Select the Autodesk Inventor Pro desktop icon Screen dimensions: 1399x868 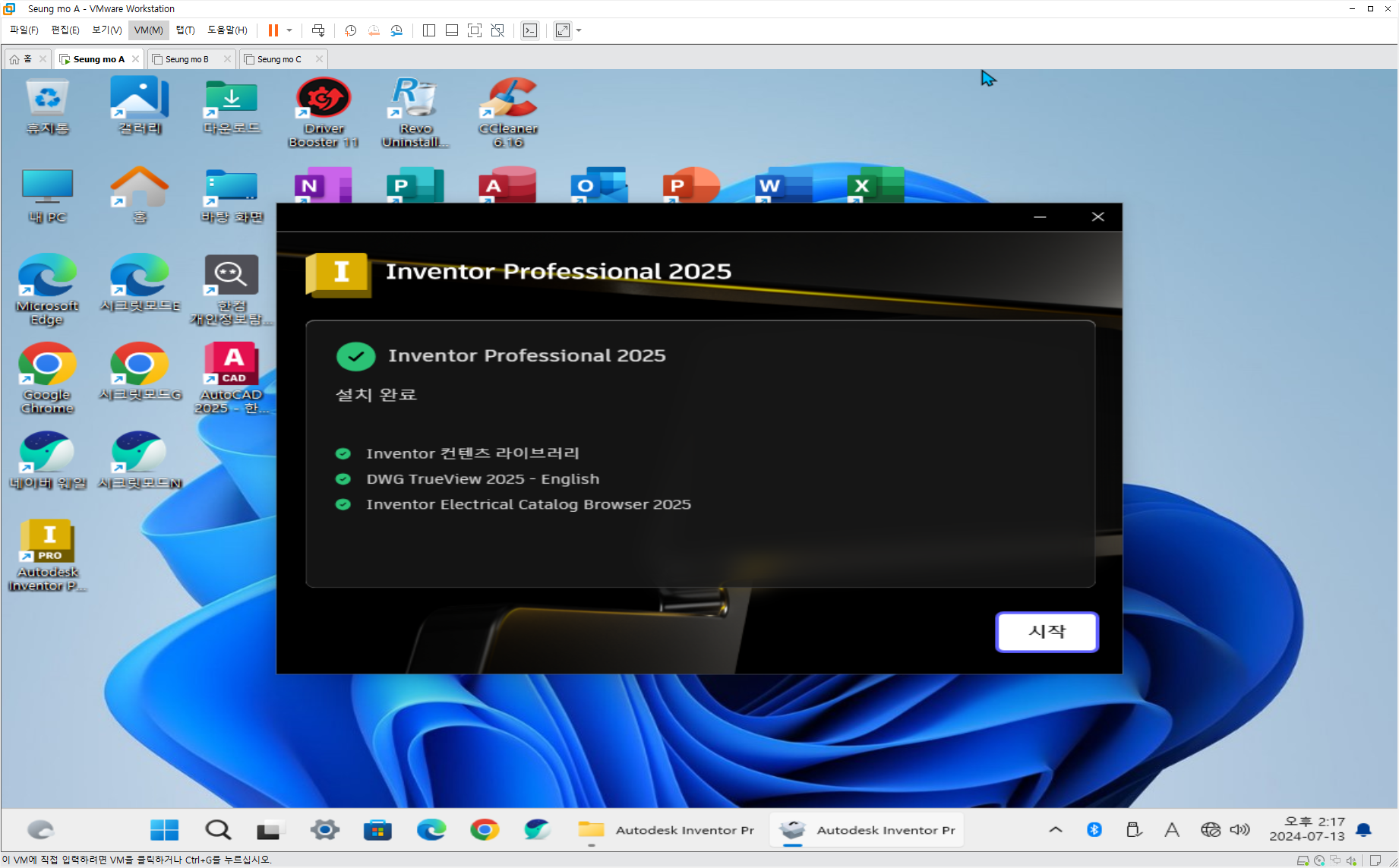coord(48,556)
